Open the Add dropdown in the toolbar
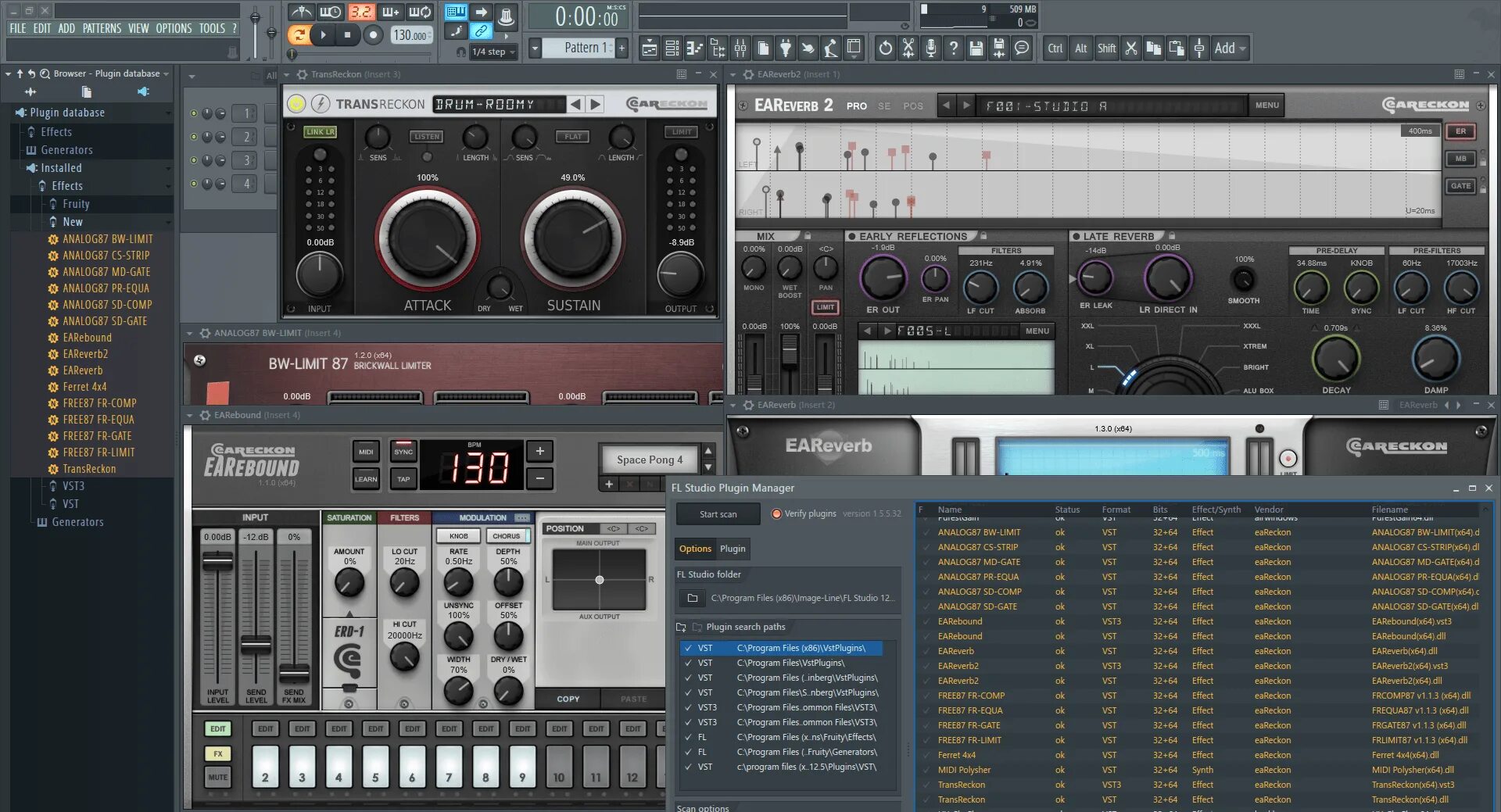The image size is (1501, 812). [1231, 48]
